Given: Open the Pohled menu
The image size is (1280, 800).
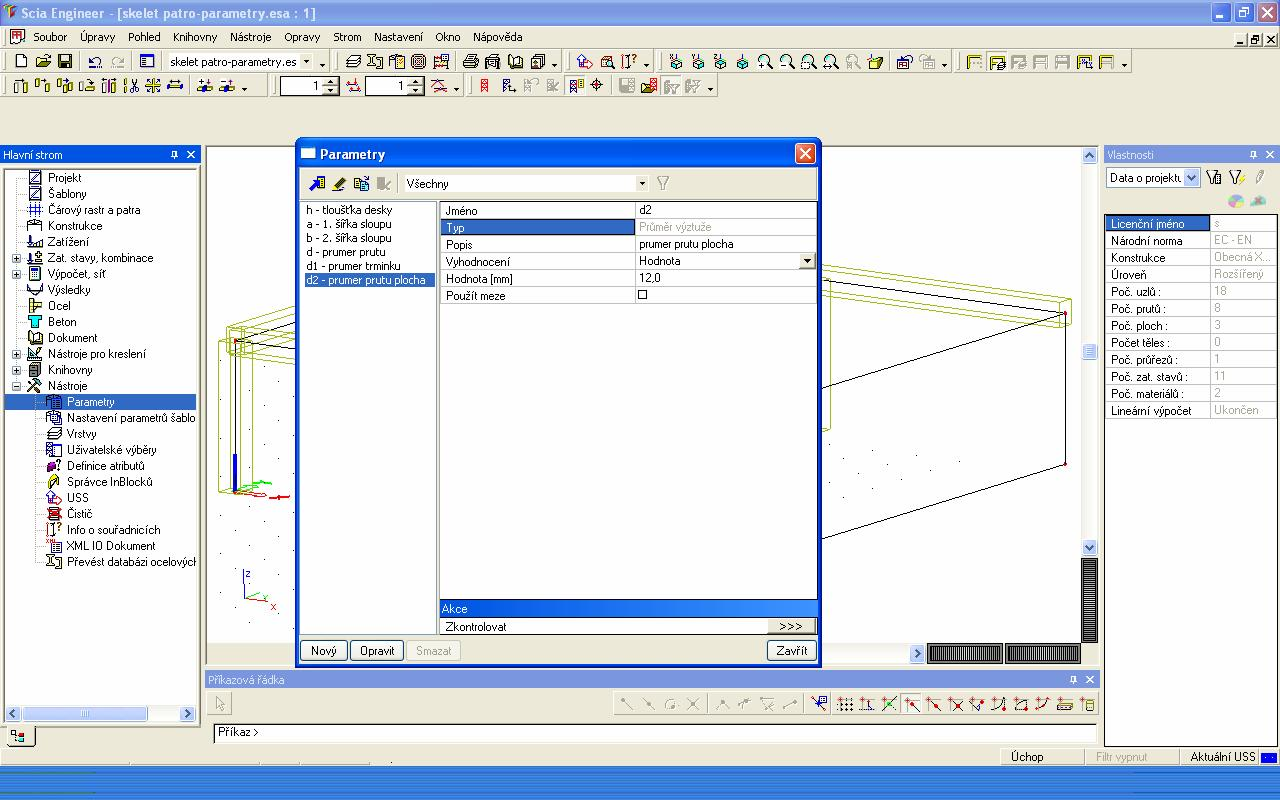Looking at the screenshot, I should point(144,37).
